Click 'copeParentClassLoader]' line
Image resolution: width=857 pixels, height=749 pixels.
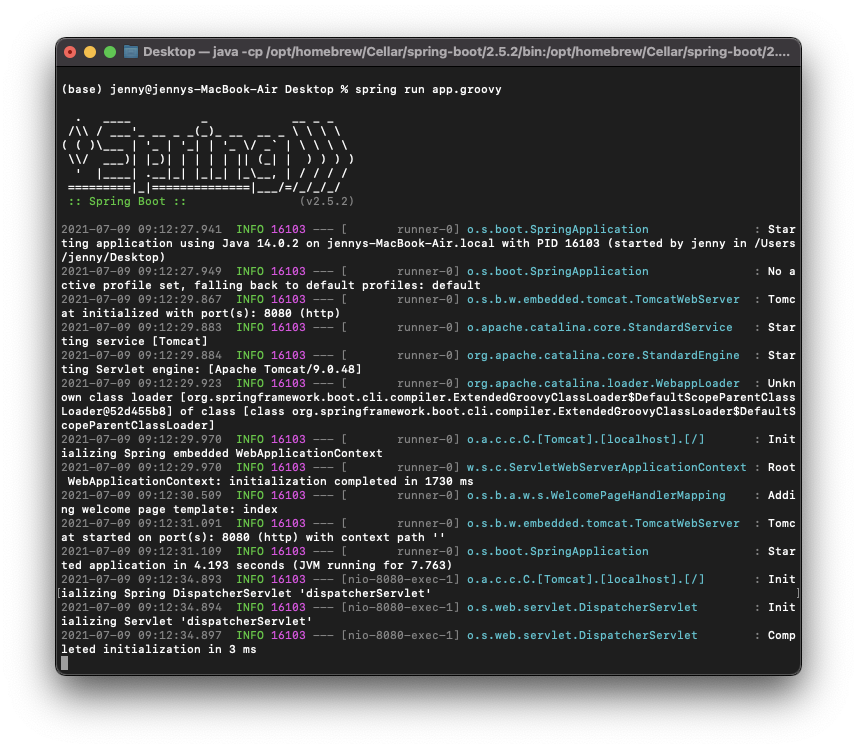click(138, 425)
